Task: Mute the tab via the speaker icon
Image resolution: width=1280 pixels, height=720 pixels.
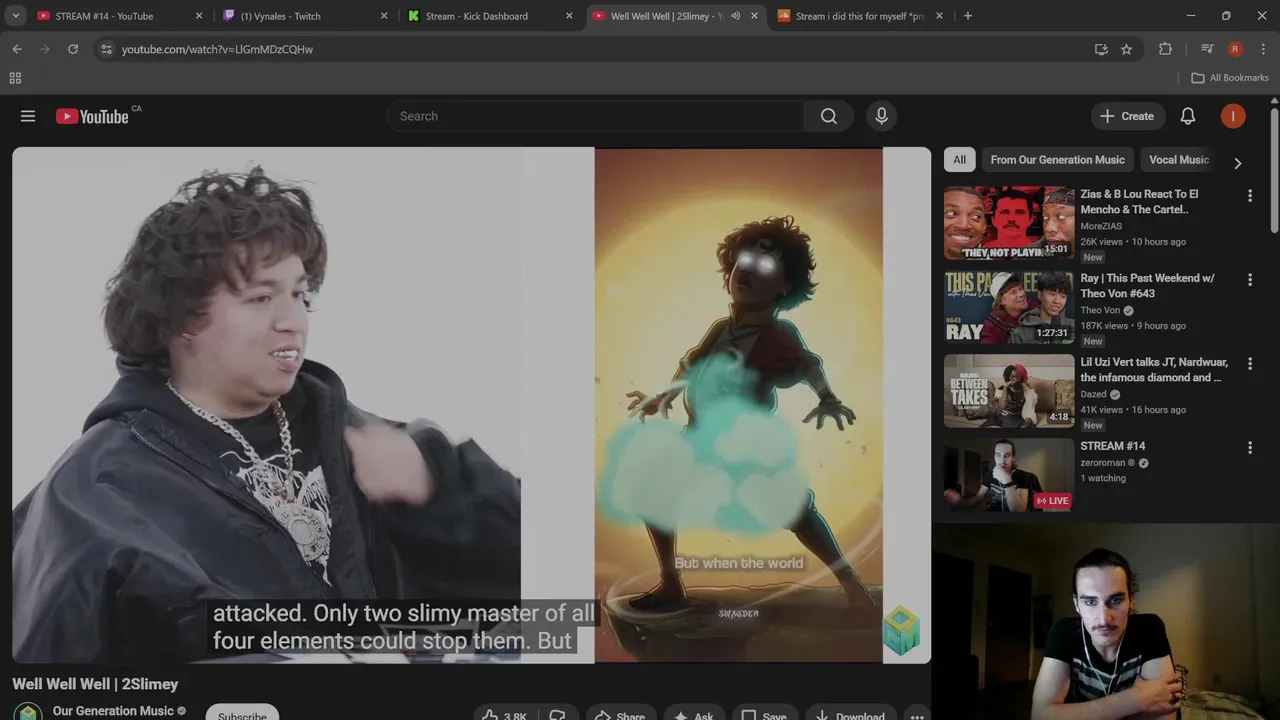Action: tap(735, 16)
